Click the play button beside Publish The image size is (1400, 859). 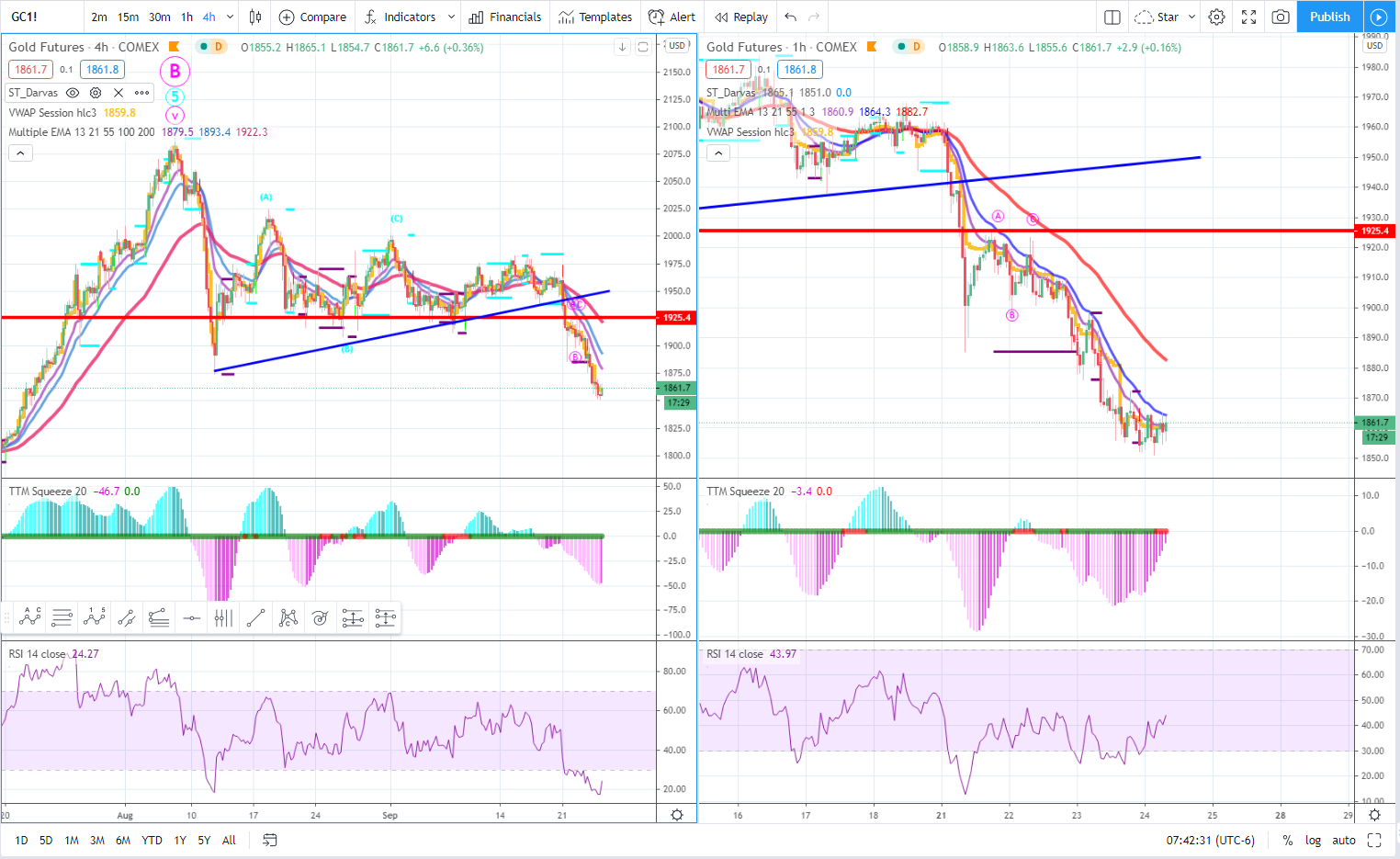pyautogui.click(x=1378, y=17)
